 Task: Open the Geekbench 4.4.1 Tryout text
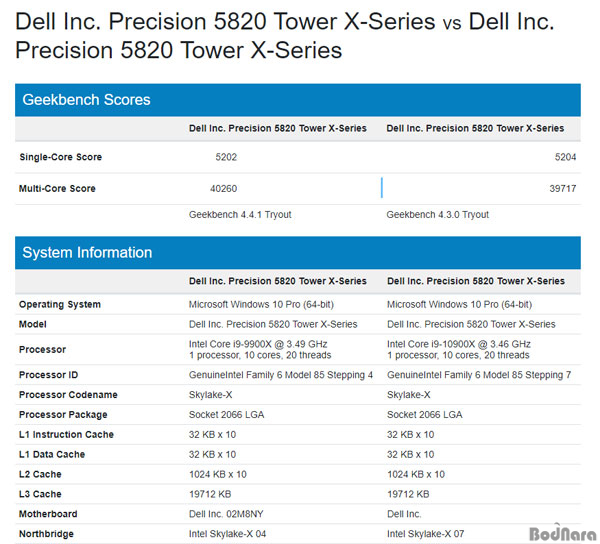coord(240,215)
